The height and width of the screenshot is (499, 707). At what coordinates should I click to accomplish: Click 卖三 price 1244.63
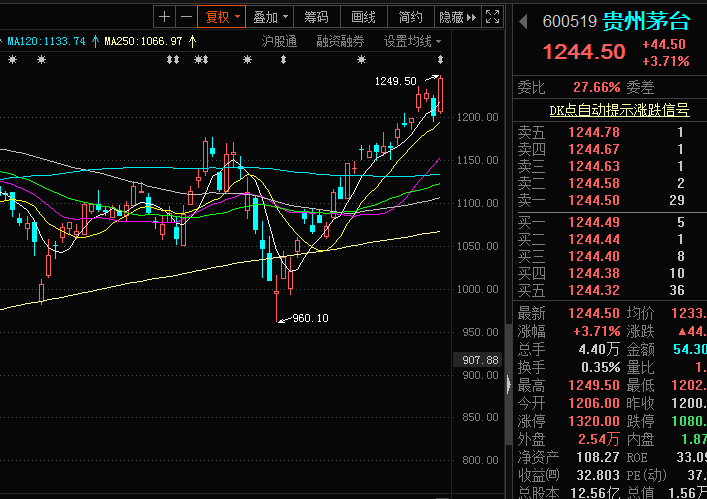pos(594,166)
